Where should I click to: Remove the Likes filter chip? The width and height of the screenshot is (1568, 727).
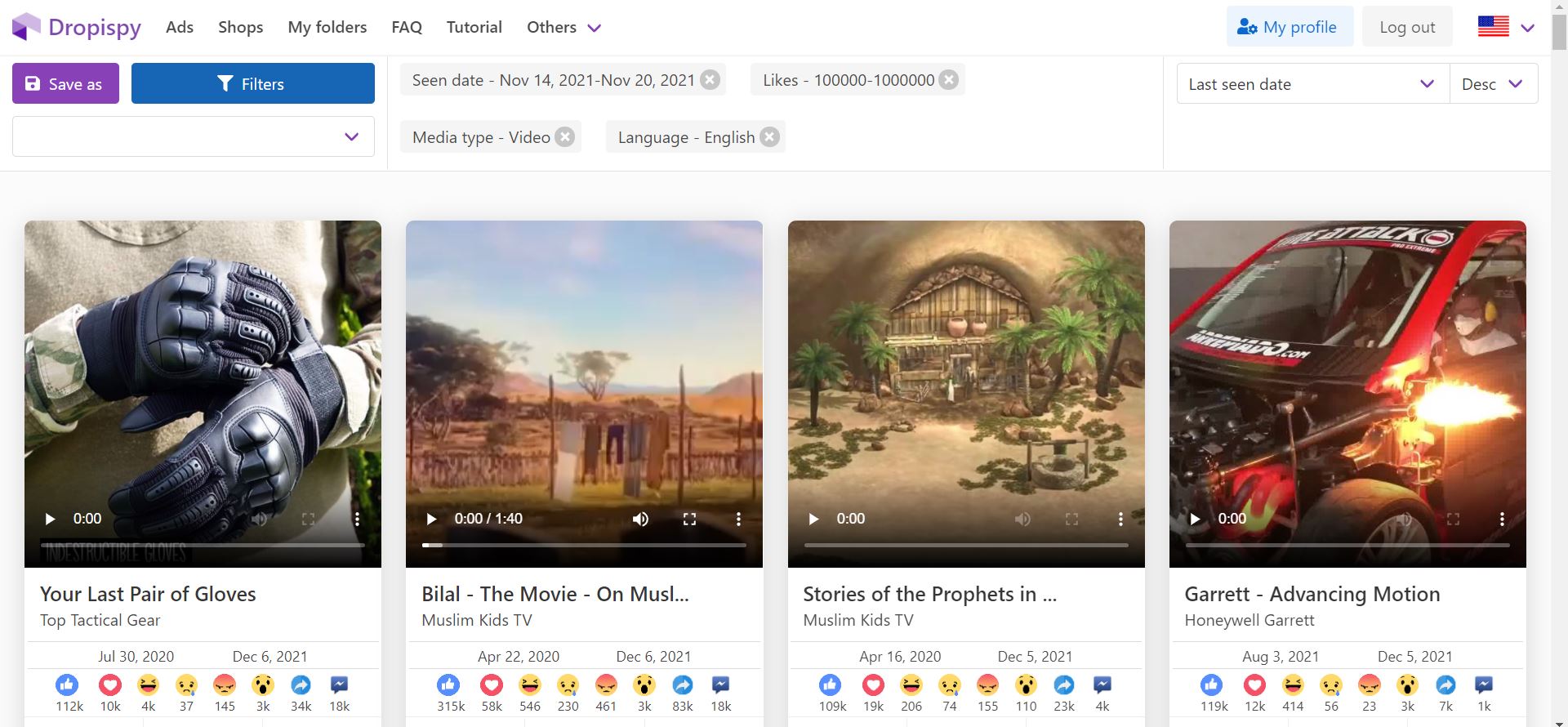point(948,80)
